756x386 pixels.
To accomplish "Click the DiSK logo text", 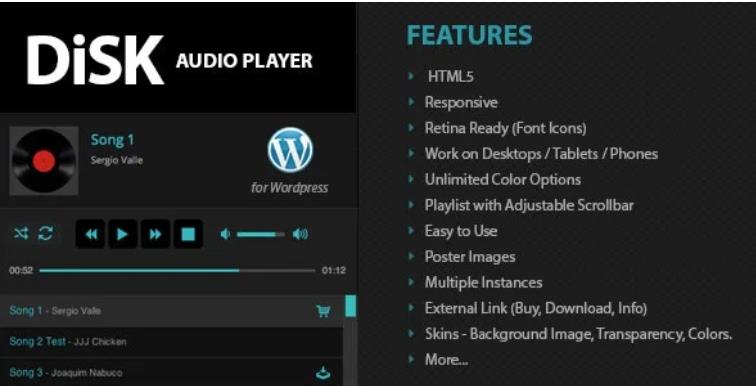I will tap(95, 60).
